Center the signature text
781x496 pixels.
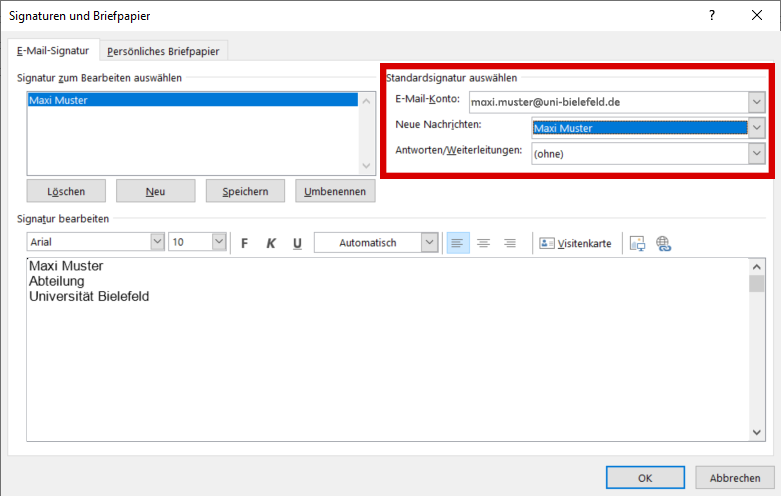click(483, 243)
